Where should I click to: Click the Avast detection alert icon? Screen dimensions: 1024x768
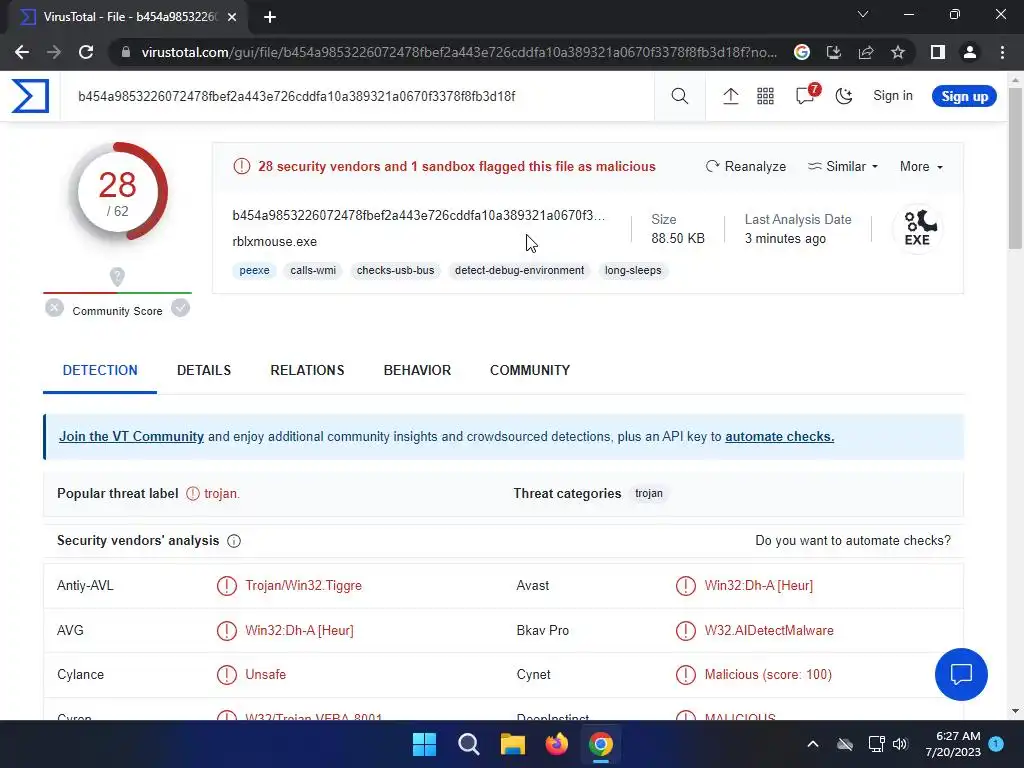pyautogui.click(x=686, y=586)
